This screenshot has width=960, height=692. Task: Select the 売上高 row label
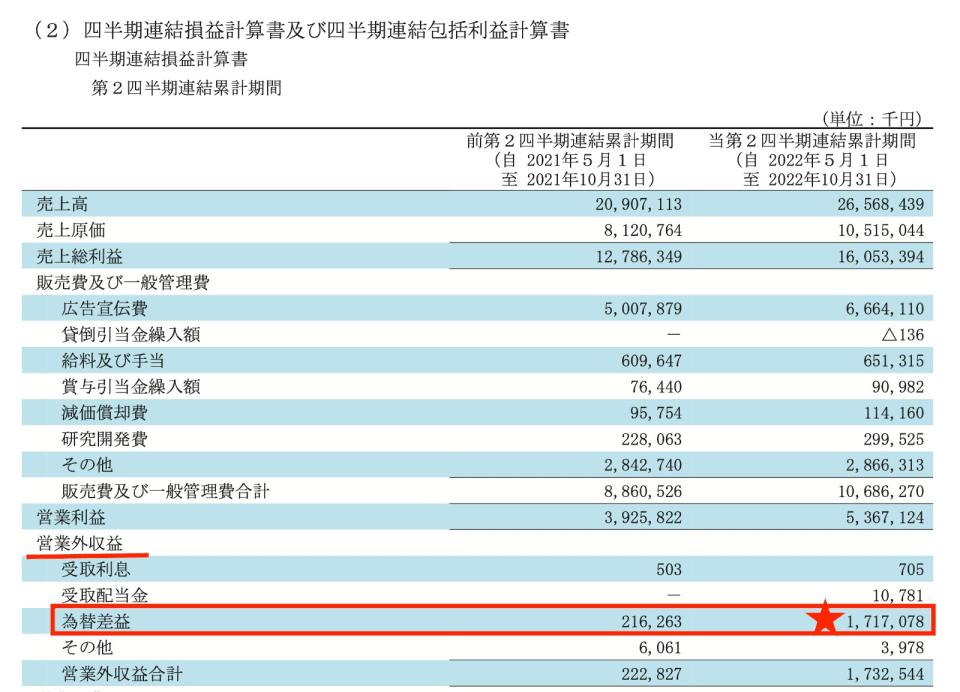(62, 204)
